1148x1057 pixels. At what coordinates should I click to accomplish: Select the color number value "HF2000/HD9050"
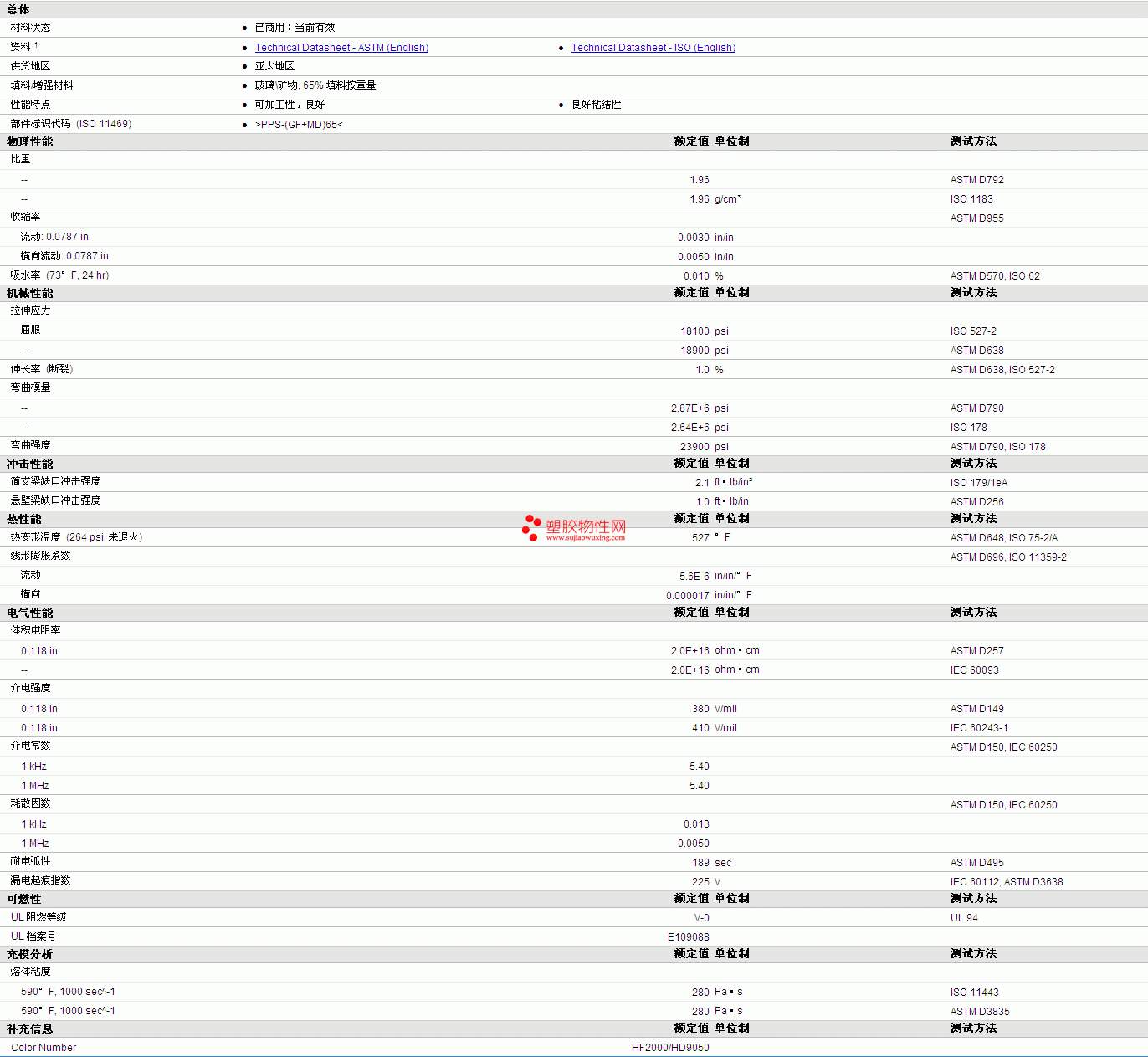pos(670,1048)
